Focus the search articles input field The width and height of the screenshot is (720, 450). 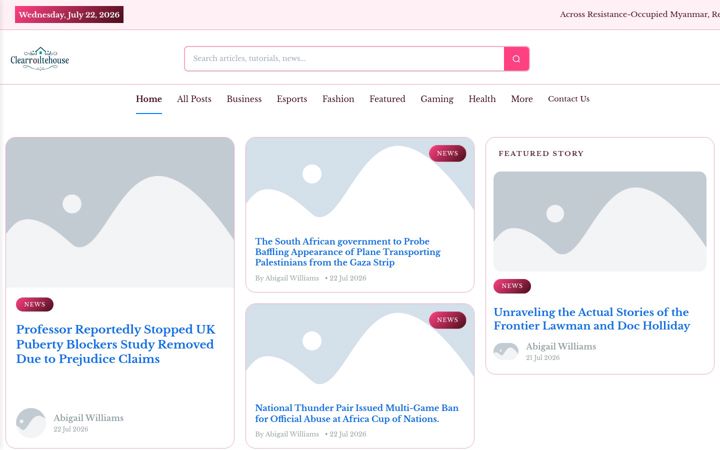pyautogui.click(x=344, y=59)
